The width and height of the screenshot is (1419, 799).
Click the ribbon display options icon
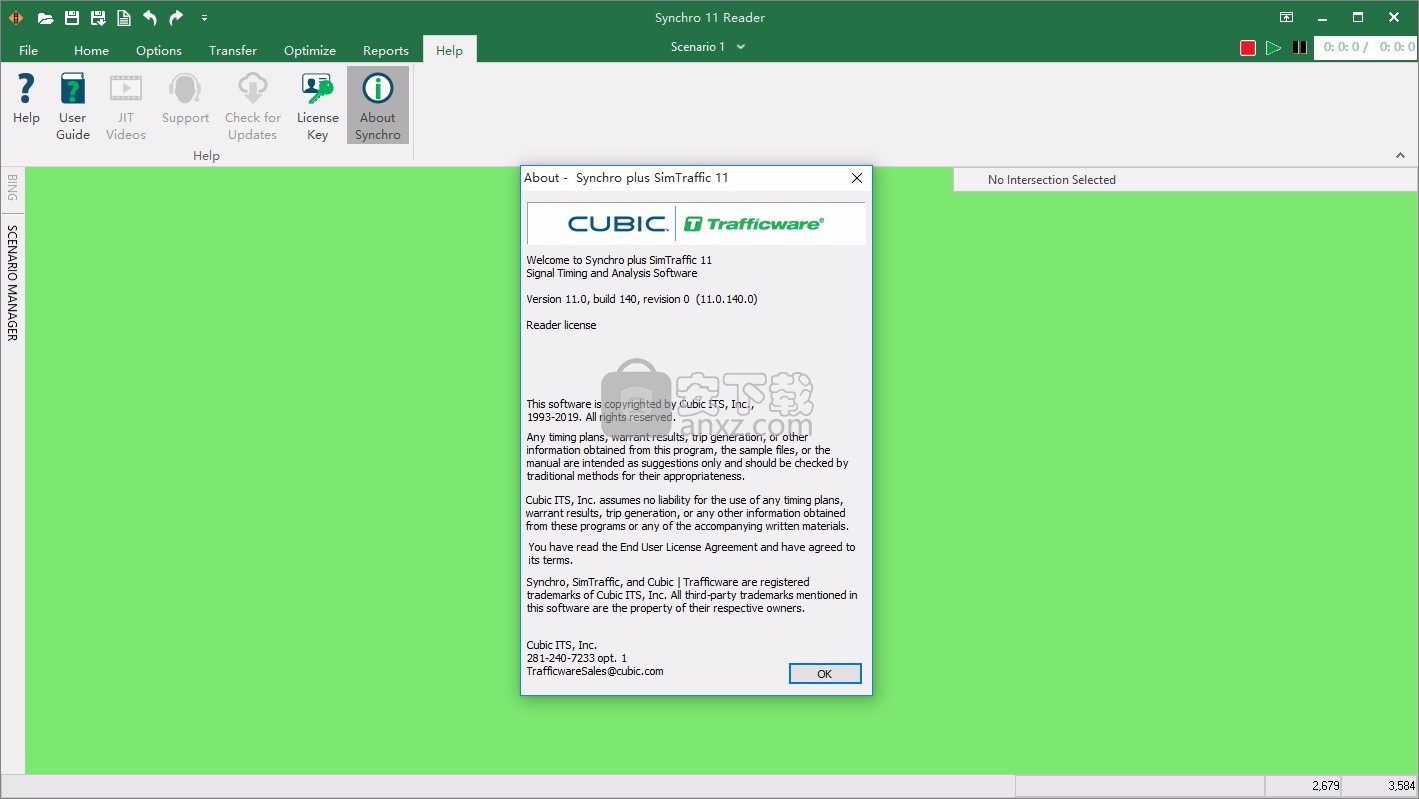click(x=1286, y=18)
